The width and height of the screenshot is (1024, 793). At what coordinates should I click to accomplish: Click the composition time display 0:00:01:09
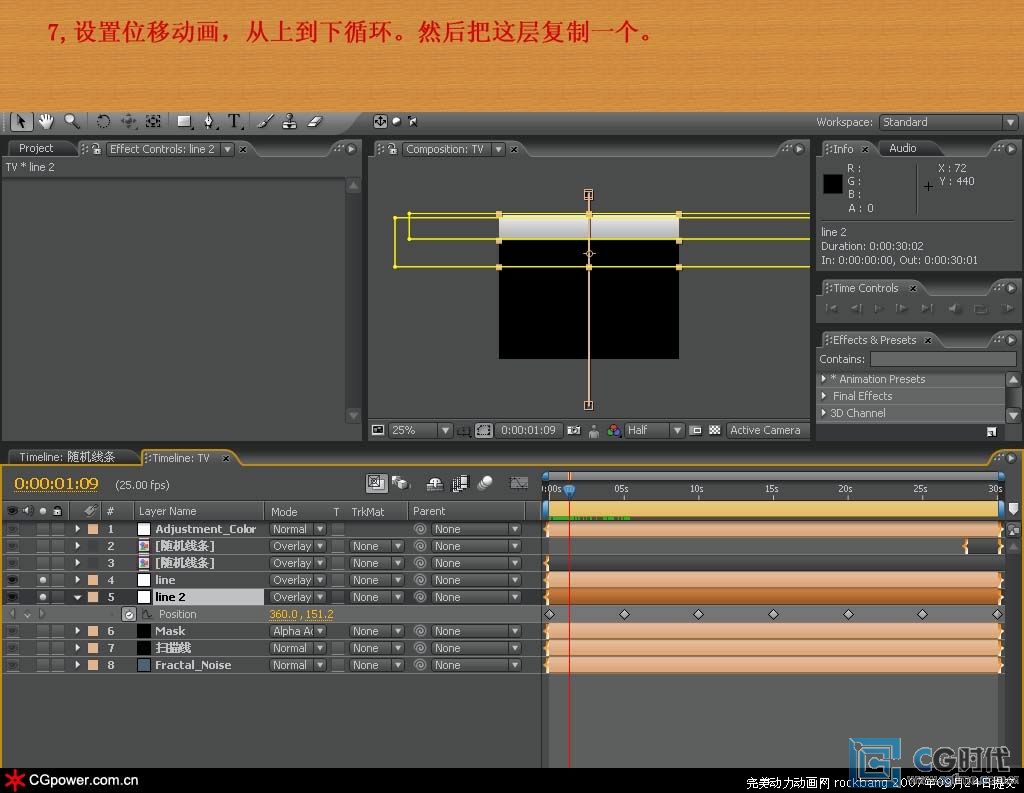528,430
